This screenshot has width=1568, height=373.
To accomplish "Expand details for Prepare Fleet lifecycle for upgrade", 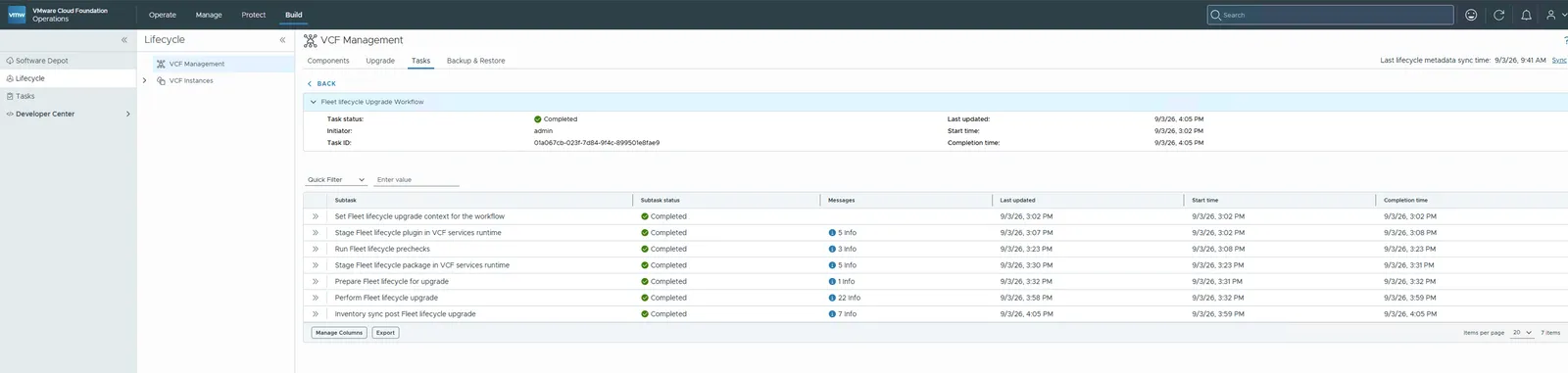I will pyautogui.click(x=316, y=281).
